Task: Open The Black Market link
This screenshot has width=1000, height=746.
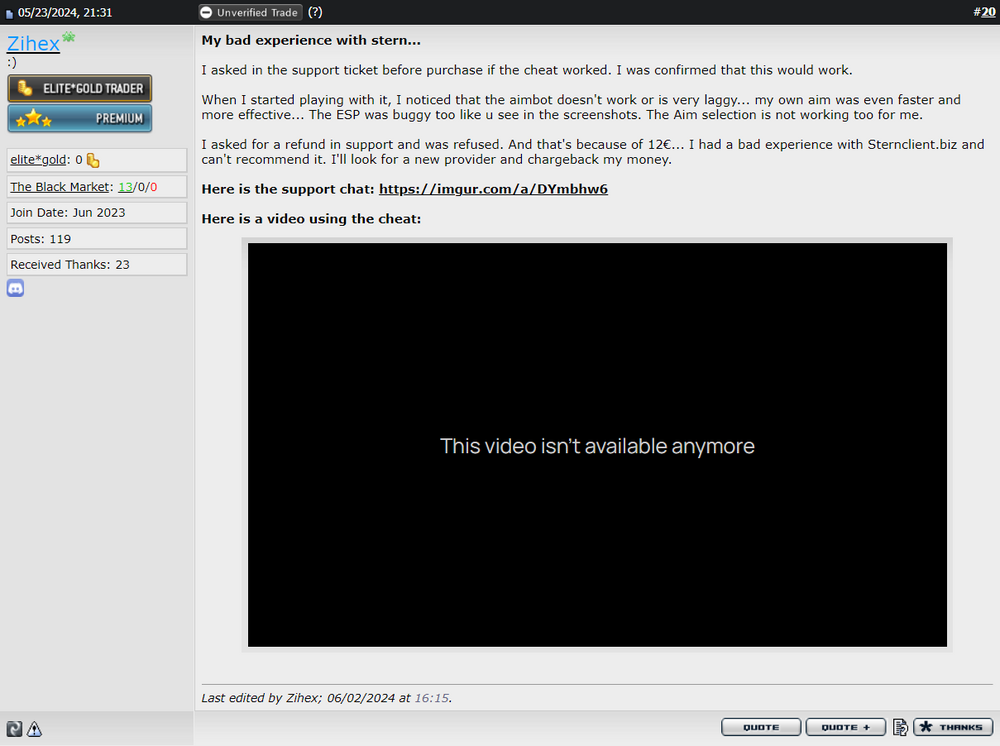Action: (60, 187)
